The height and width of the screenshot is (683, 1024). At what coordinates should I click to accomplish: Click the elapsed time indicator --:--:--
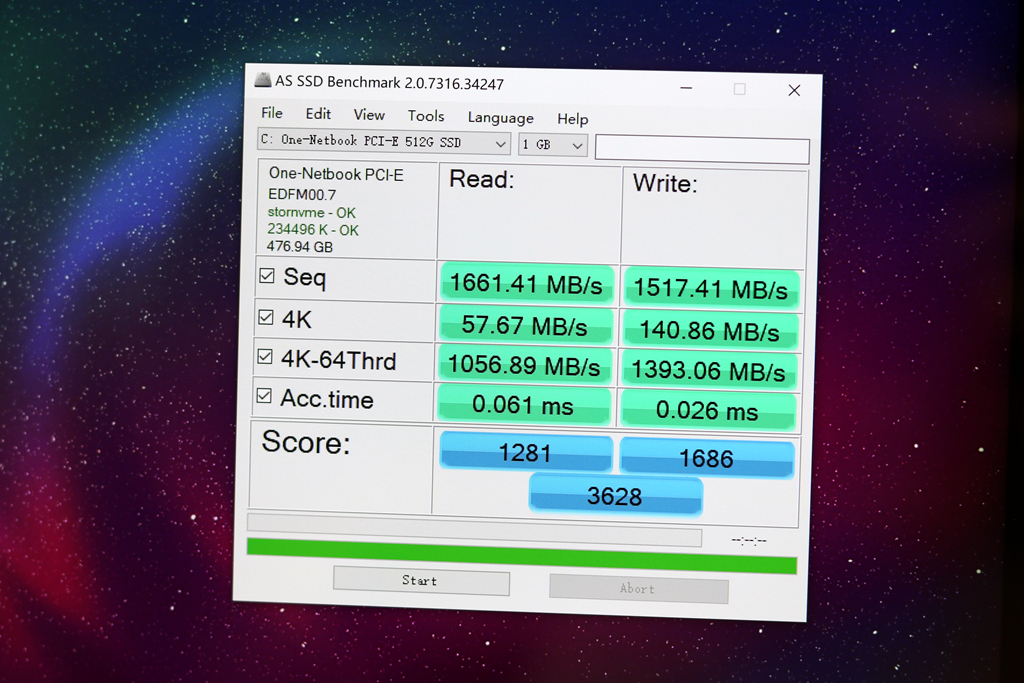[x=748, y=540]
